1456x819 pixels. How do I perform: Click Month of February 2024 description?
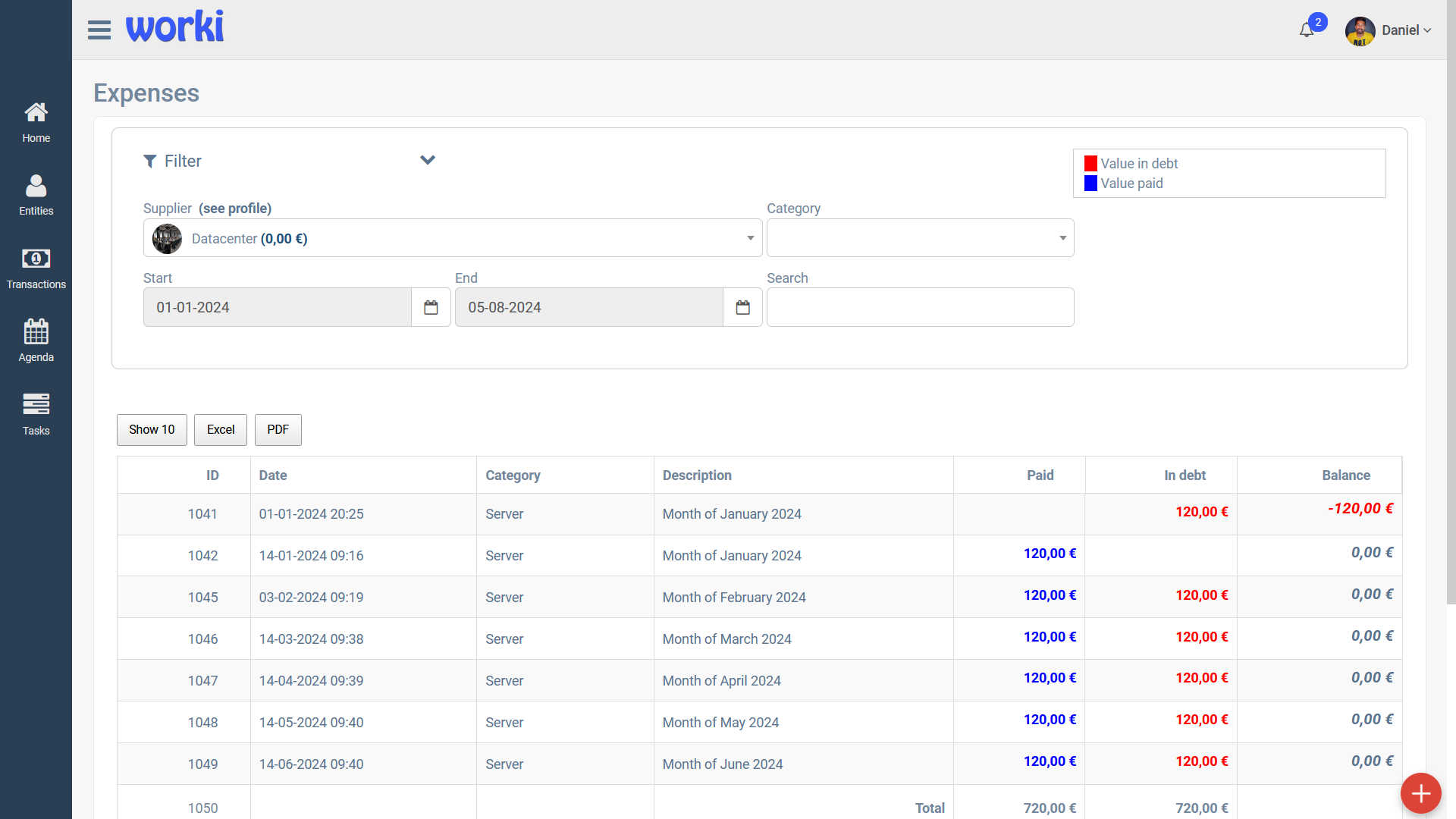click(734, 598)
